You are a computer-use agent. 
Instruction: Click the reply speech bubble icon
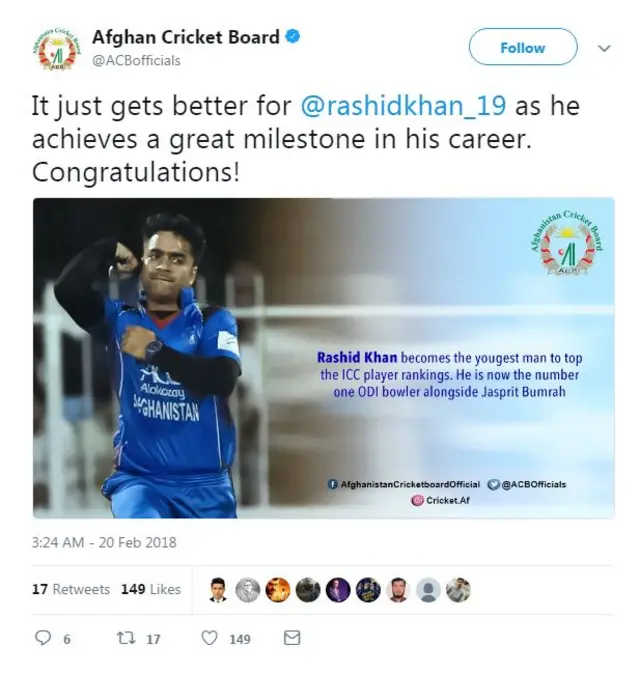[43, 637]
